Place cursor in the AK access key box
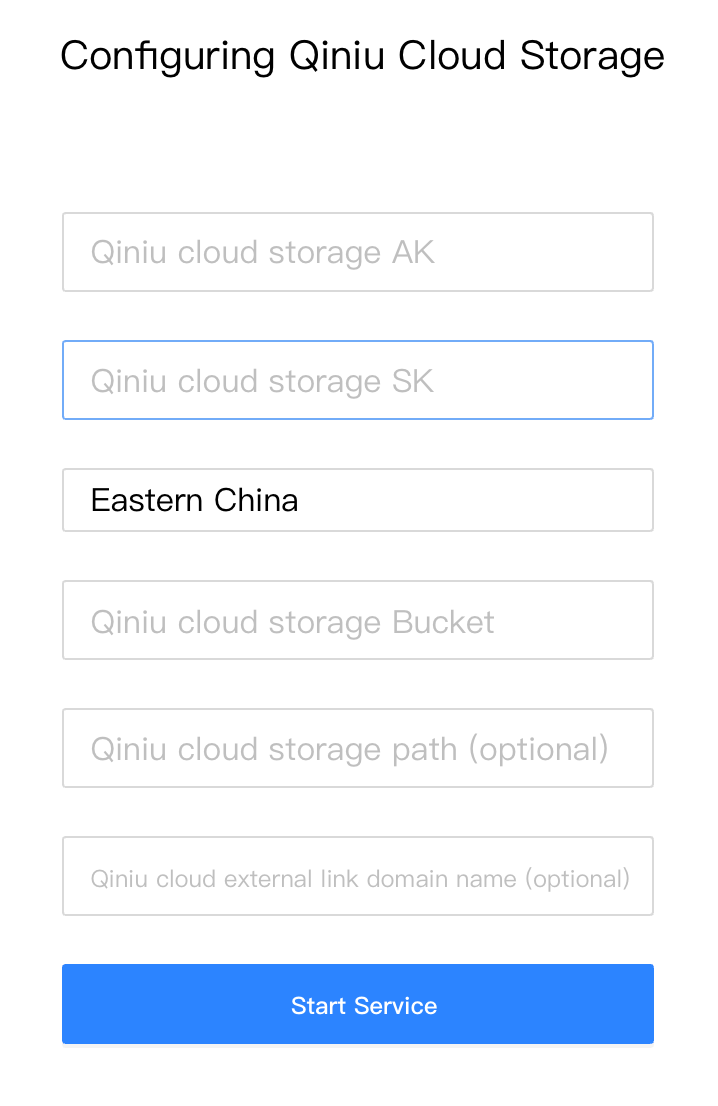Viewport: 718px width, 1106px height. click(x=357, y=252)
